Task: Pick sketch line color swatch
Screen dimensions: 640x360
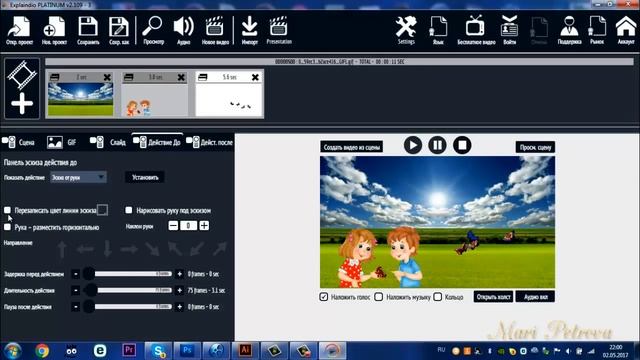Action: (102, 210)
